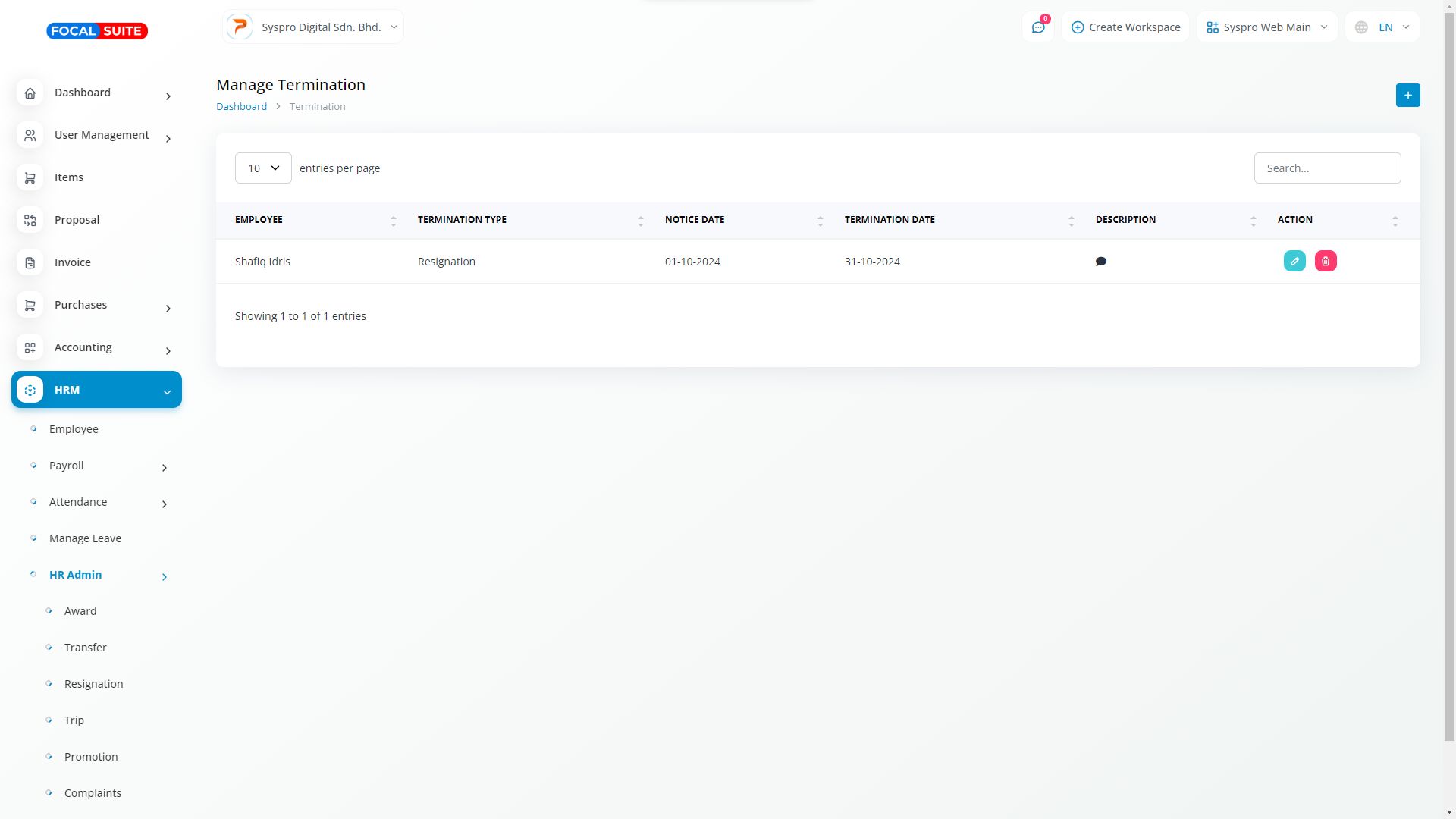1456x819 pixels.
Task: Open Syspro Web Main workspace dropdown
Action: point(1266,27)
